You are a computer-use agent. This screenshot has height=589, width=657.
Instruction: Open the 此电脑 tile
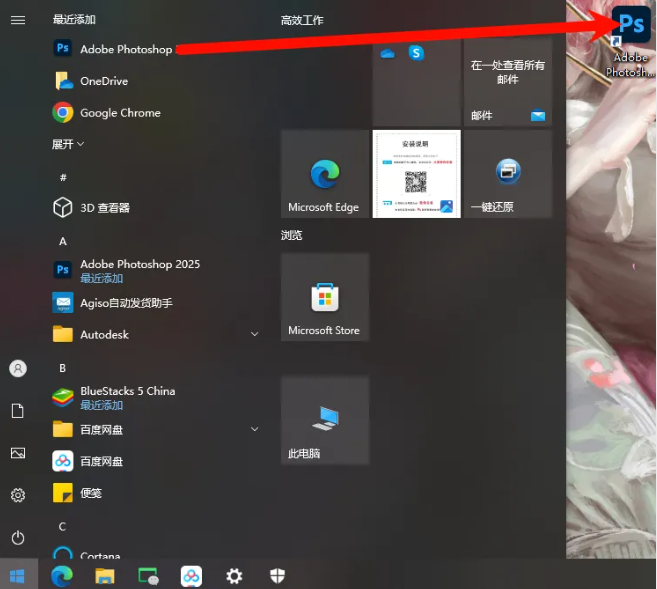pos(325,420)
